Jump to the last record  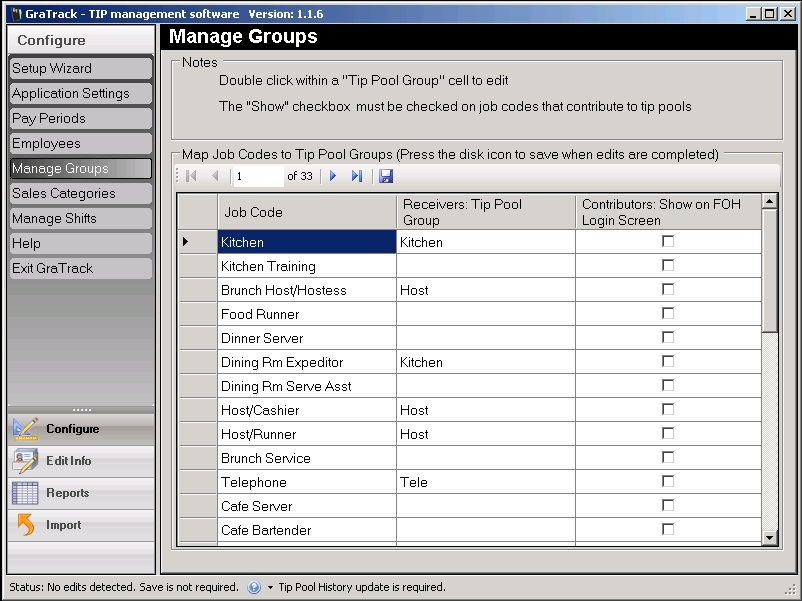point(357,174)
